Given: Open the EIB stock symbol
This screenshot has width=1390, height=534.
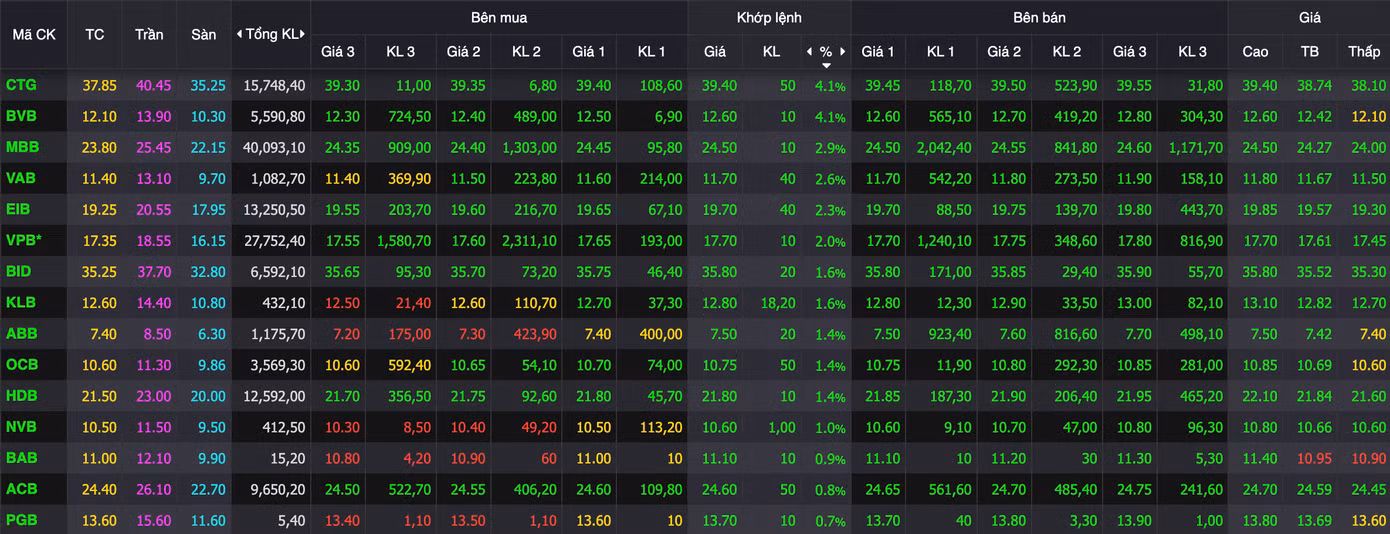Looking at the screenshot, I should click(19, 209).
